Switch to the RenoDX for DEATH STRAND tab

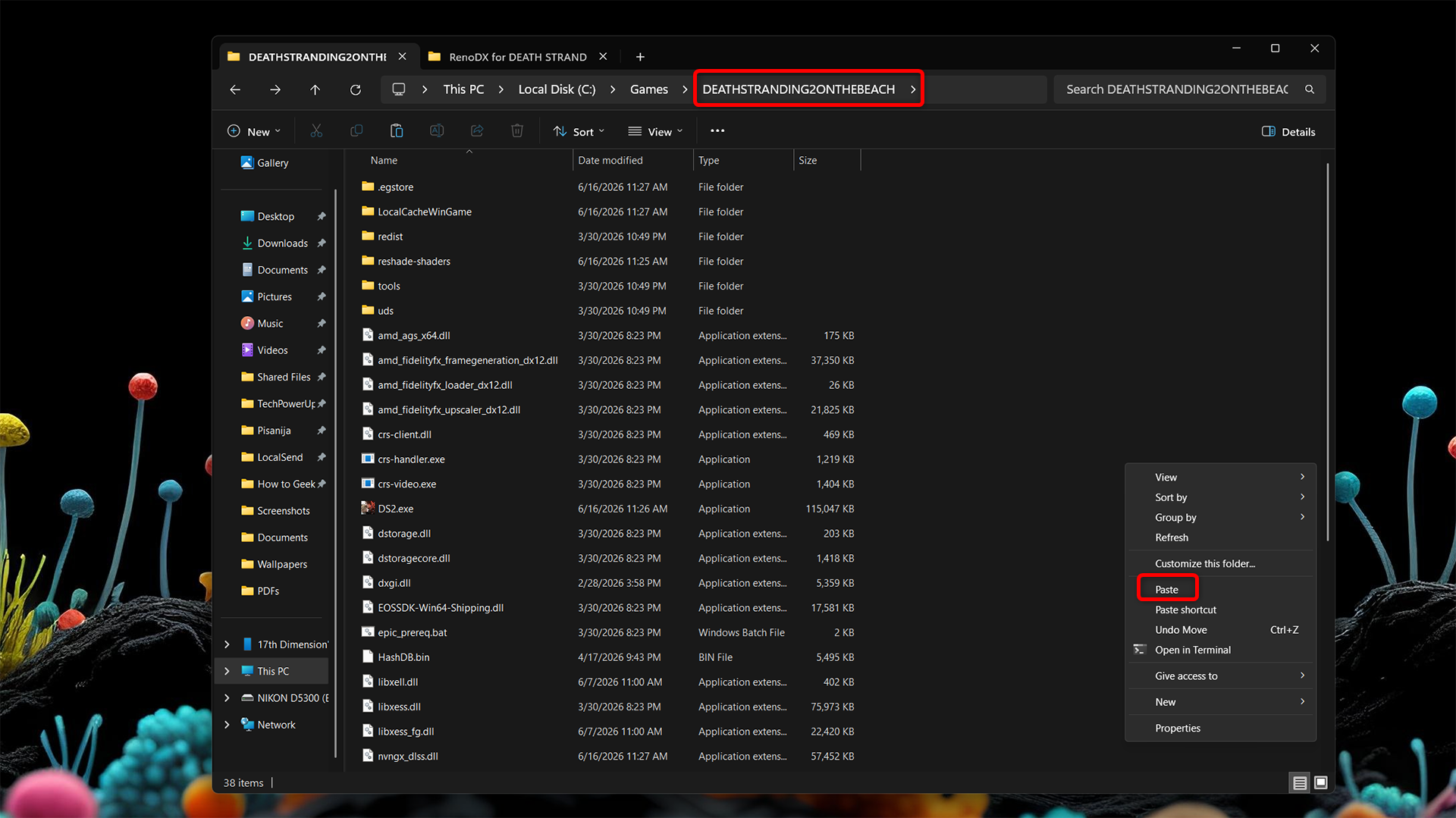518,57
